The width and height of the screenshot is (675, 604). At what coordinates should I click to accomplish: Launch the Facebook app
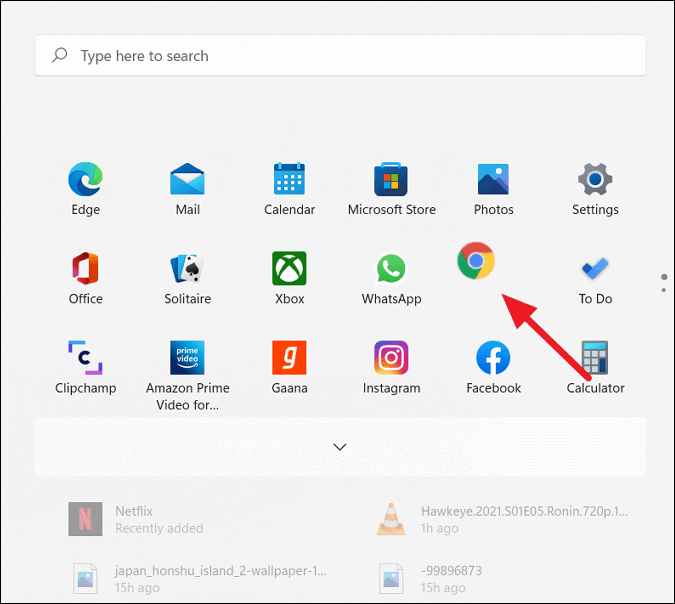tap(493, 367)
